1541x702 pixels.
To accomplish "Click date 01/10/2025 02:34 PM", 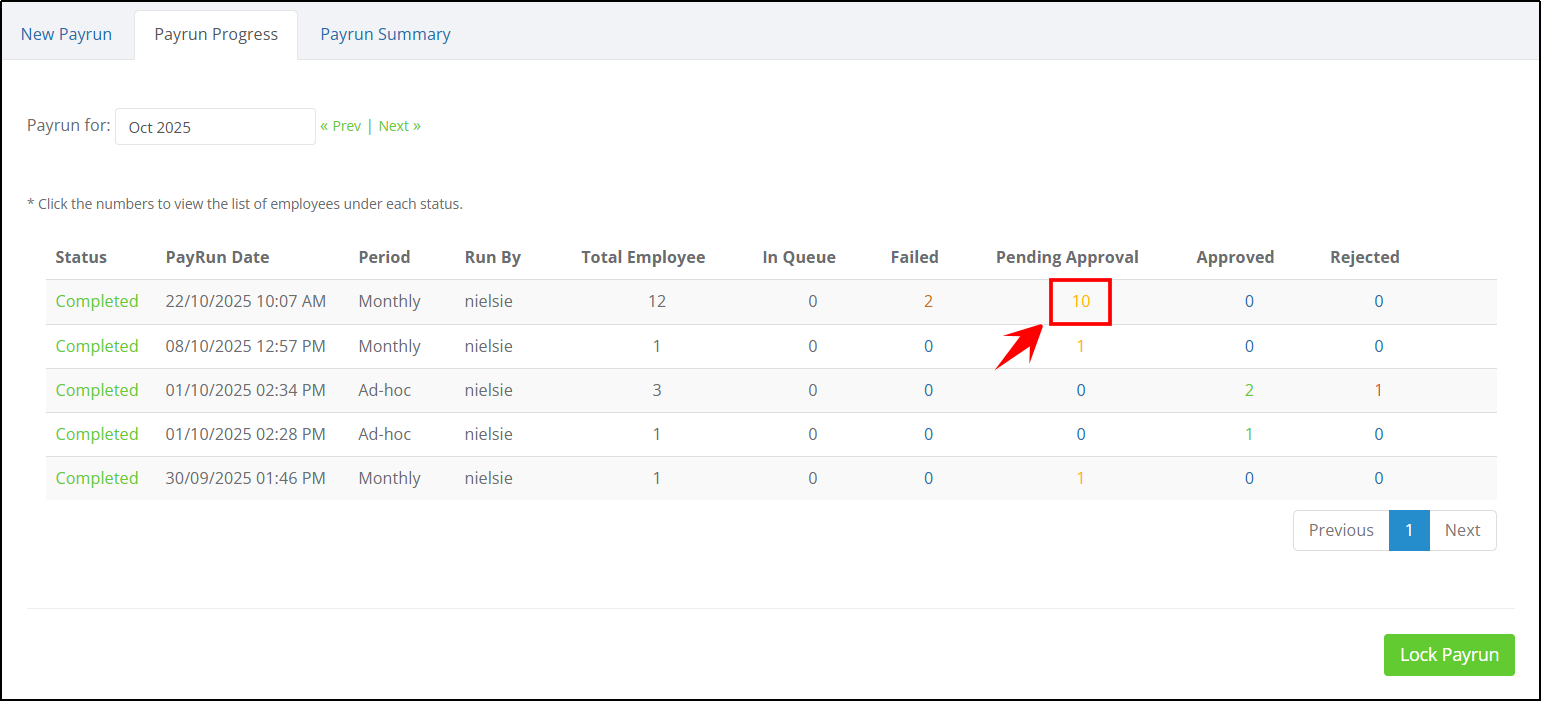I will 246,390.
